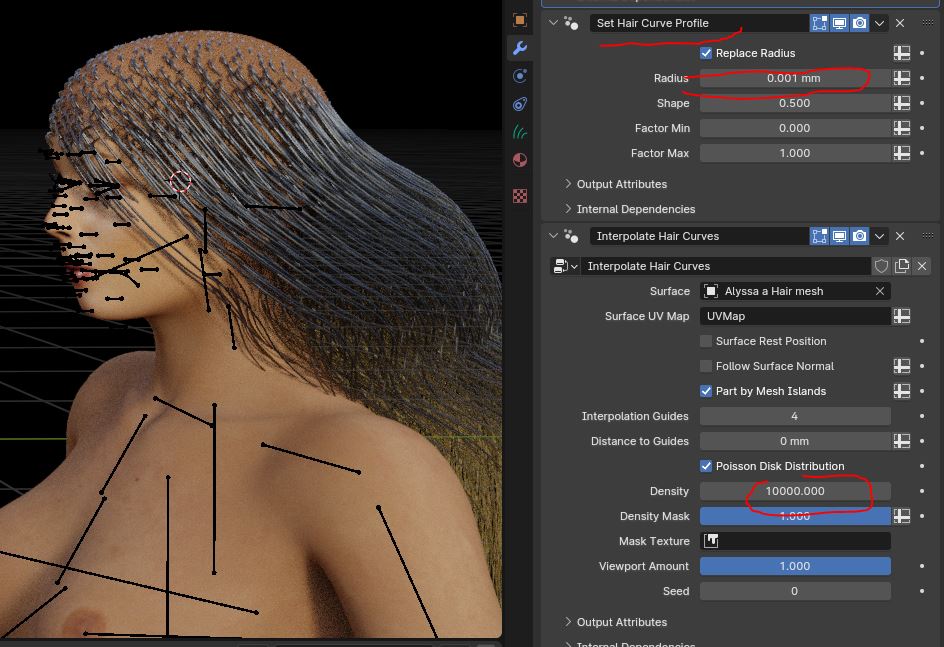Remove the Set Hair Curve Profile modifier
The height and width of the screenshot is (647, 944).
900,23
